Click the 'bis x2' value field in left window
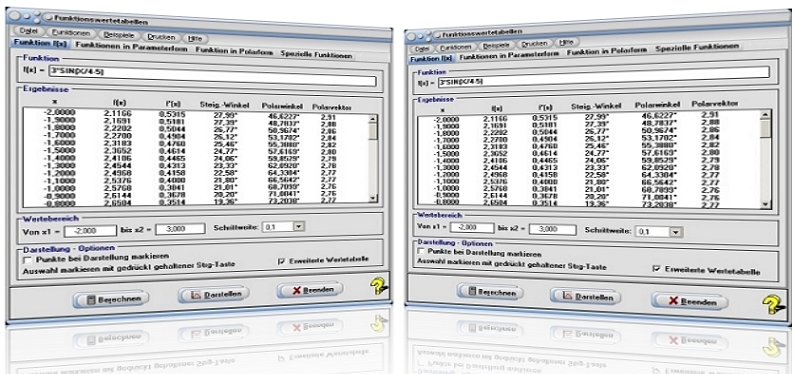Viewport: 794px width, 374px height. pyautogui.click(x=180, y=229)
